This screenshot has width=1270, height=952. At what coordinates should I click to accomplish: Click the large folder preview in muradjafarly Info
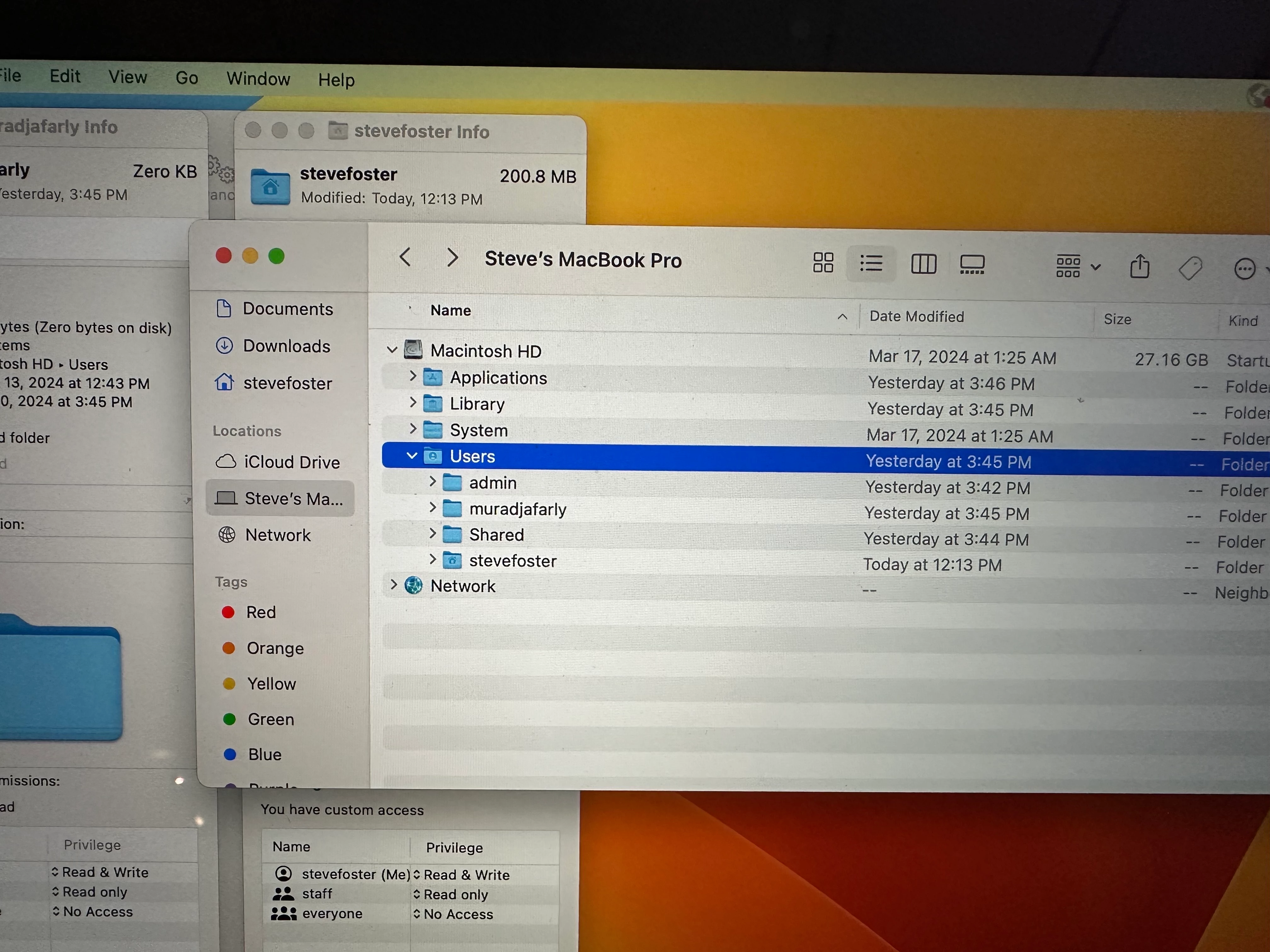pyautogui.click(x=60, y=677)
